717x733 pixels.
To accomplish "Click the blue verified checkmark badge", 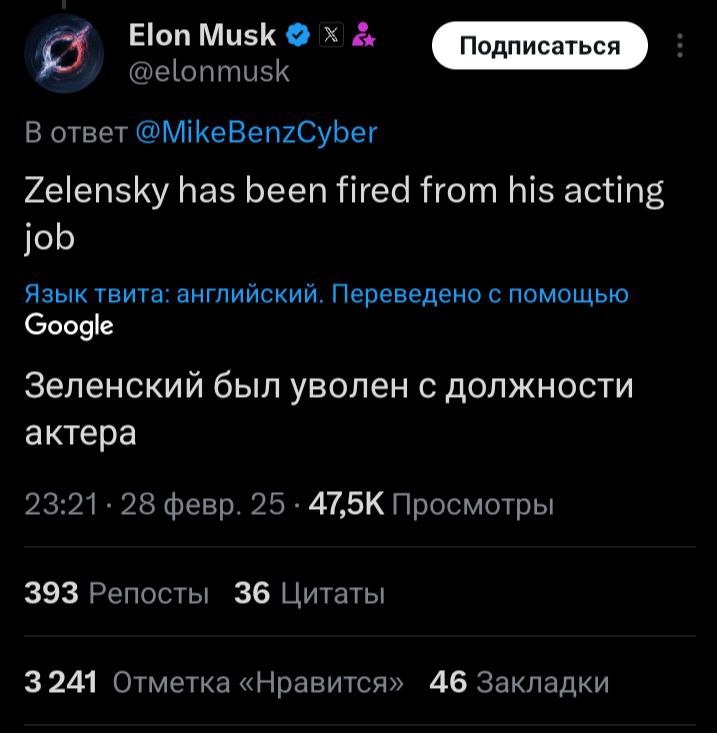I will click(297, 38).
